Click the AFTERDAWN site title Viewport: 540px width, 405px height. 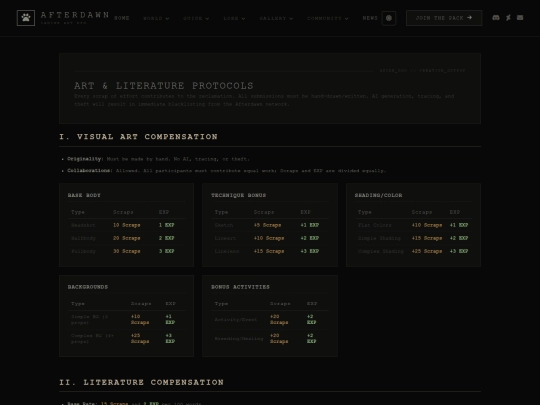(x=75, y=15)
